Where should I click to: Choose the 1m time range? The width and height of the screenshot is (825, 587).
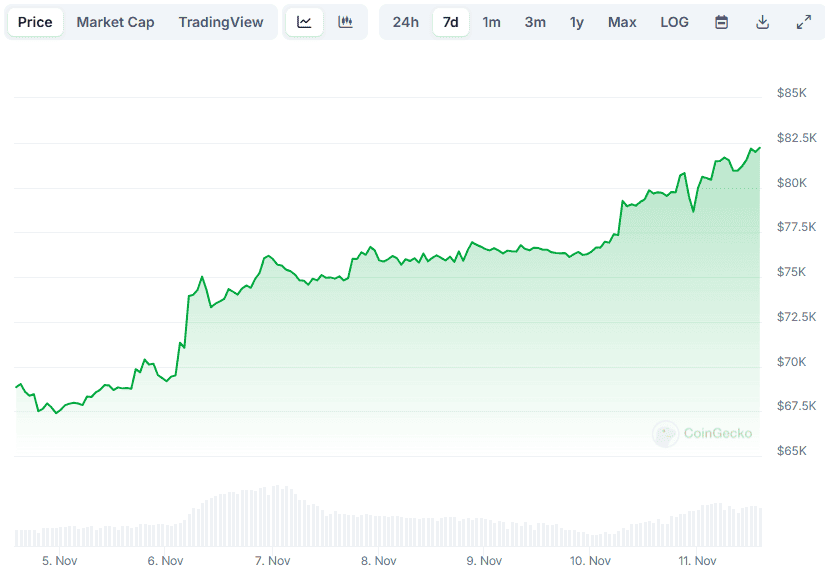tap(491, 22)
